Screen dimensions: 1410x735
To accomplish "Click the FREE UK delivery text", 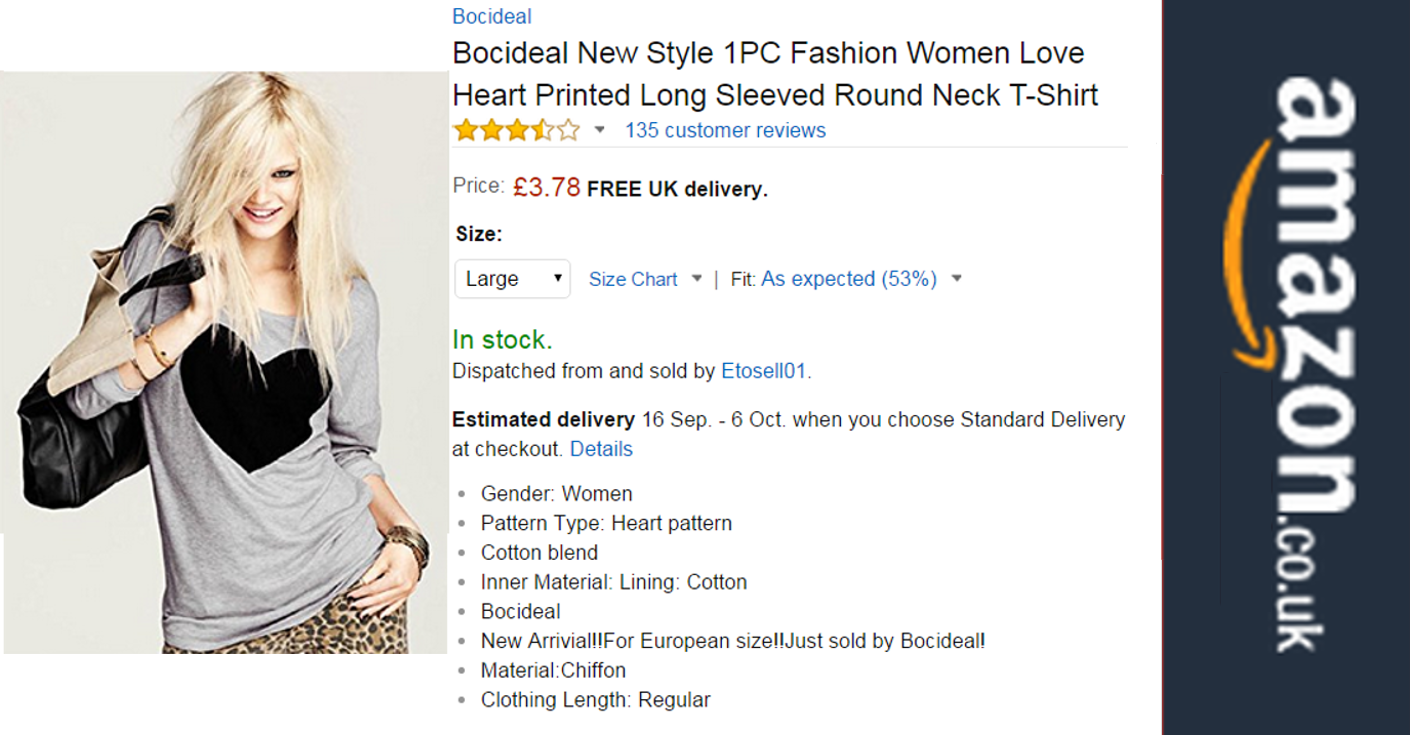I will click(677, 189).
